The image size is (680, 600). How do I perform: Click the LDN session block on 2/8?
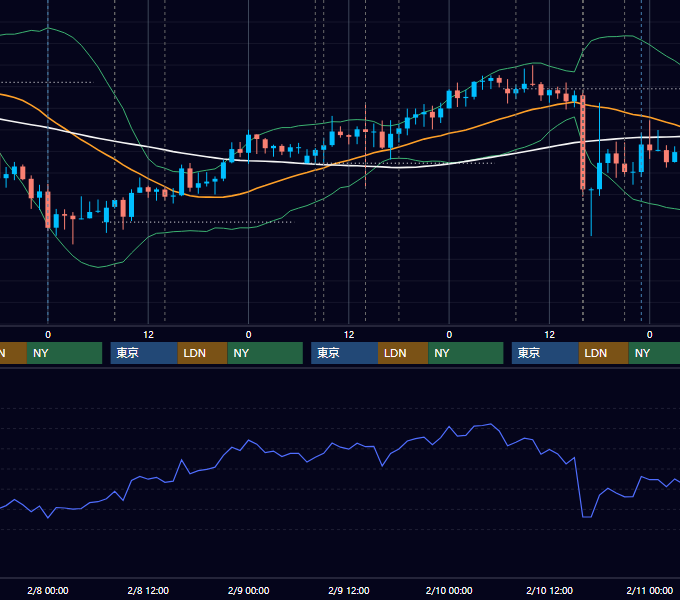pos(203,353)
